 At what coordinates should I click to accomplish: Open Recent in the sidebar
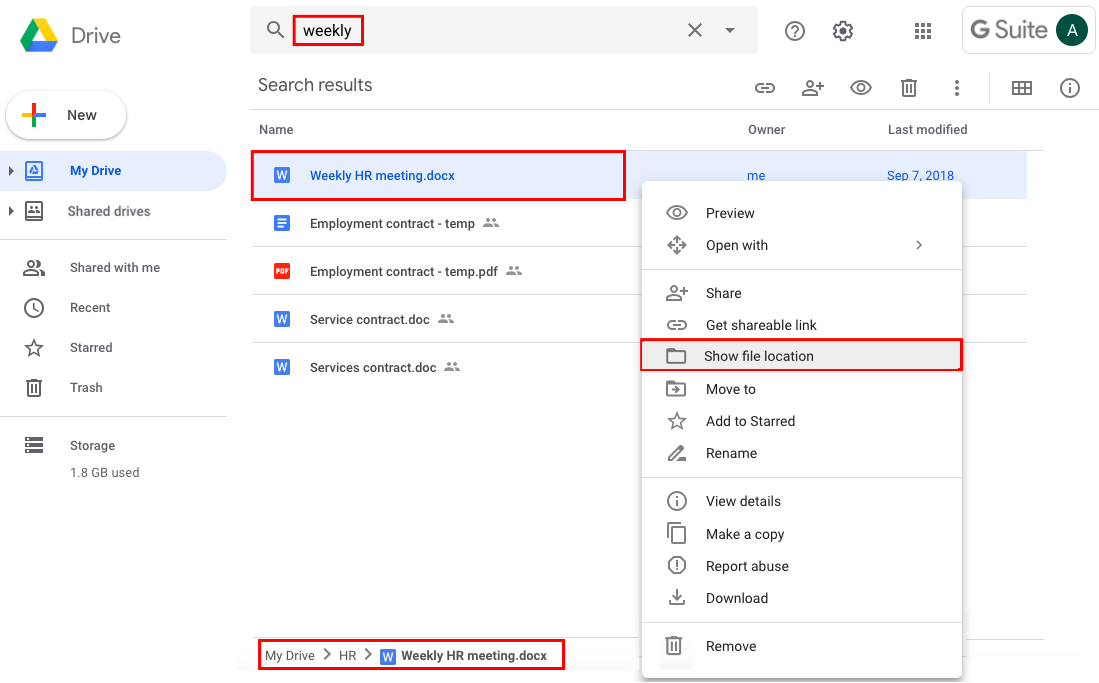click(90, 307)
